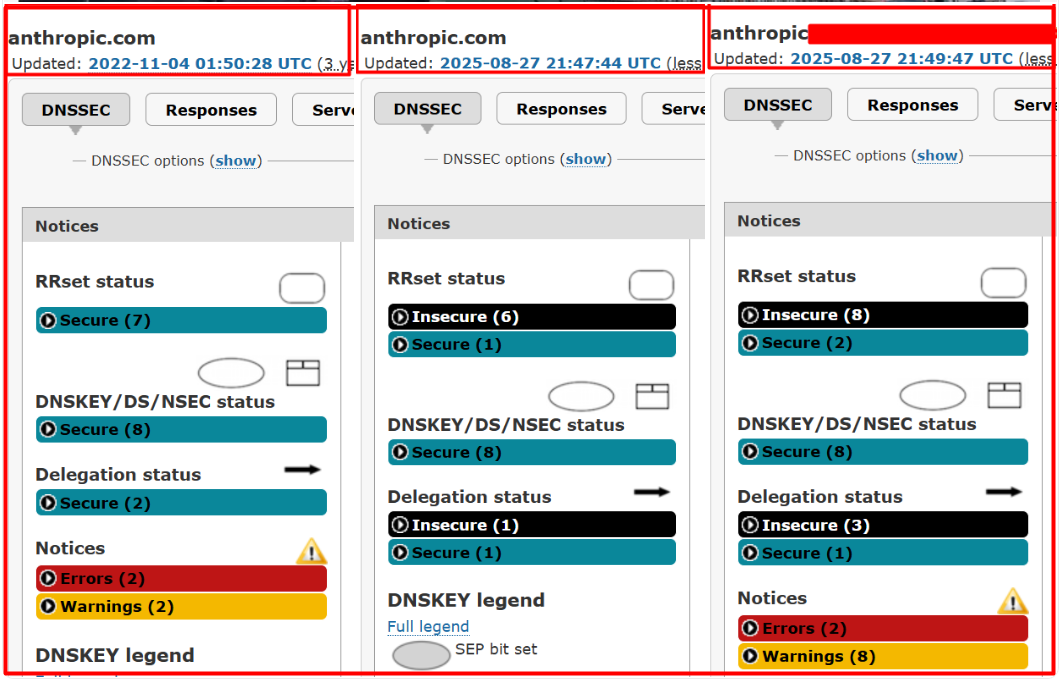This screenshot has width=1059, height=679.
Task: Expand the Insecure (8) RRset status bar
Action: click(883, 315)
